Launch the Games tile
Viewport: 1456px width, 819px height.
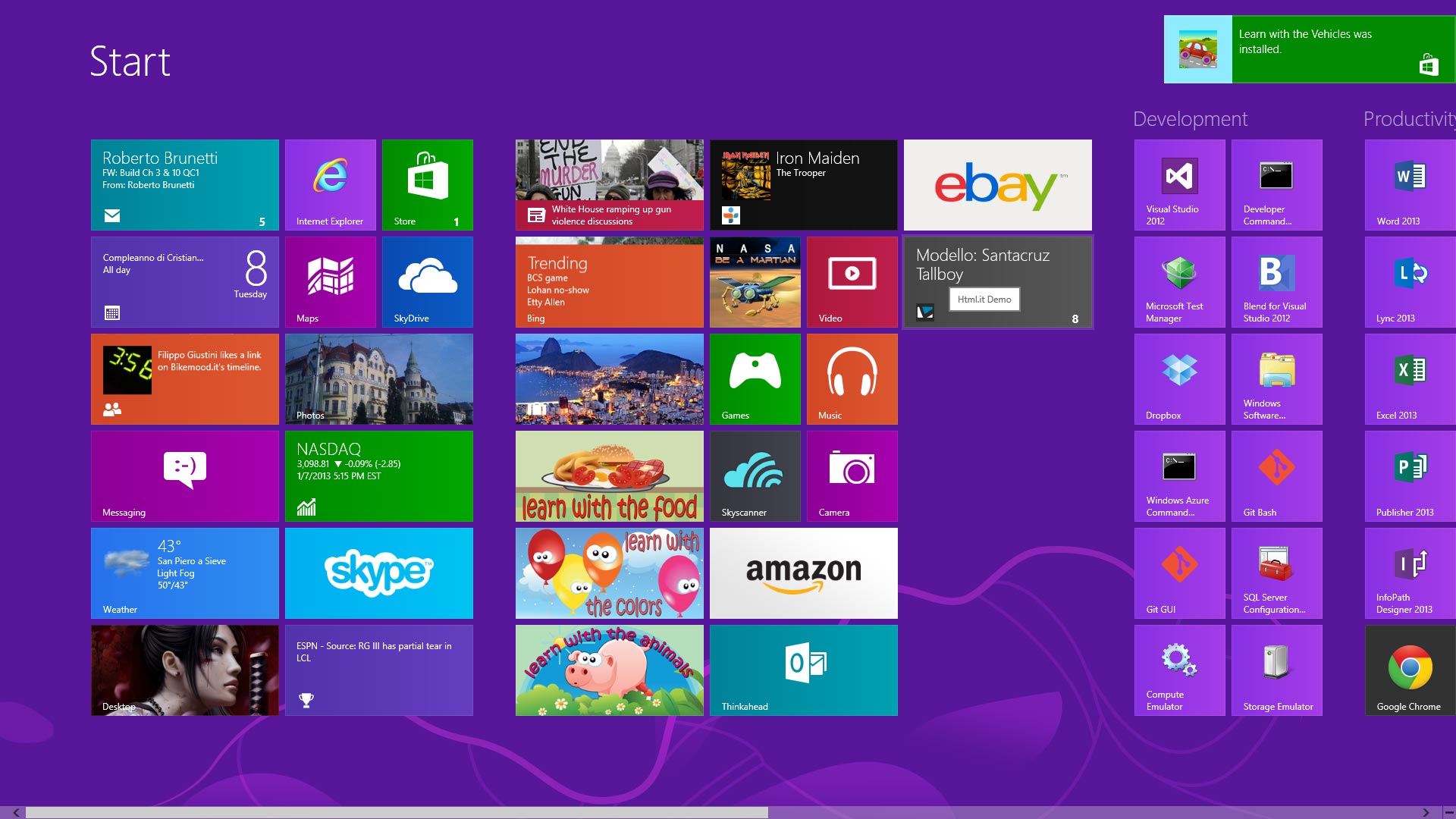click(x=755, y=379)
